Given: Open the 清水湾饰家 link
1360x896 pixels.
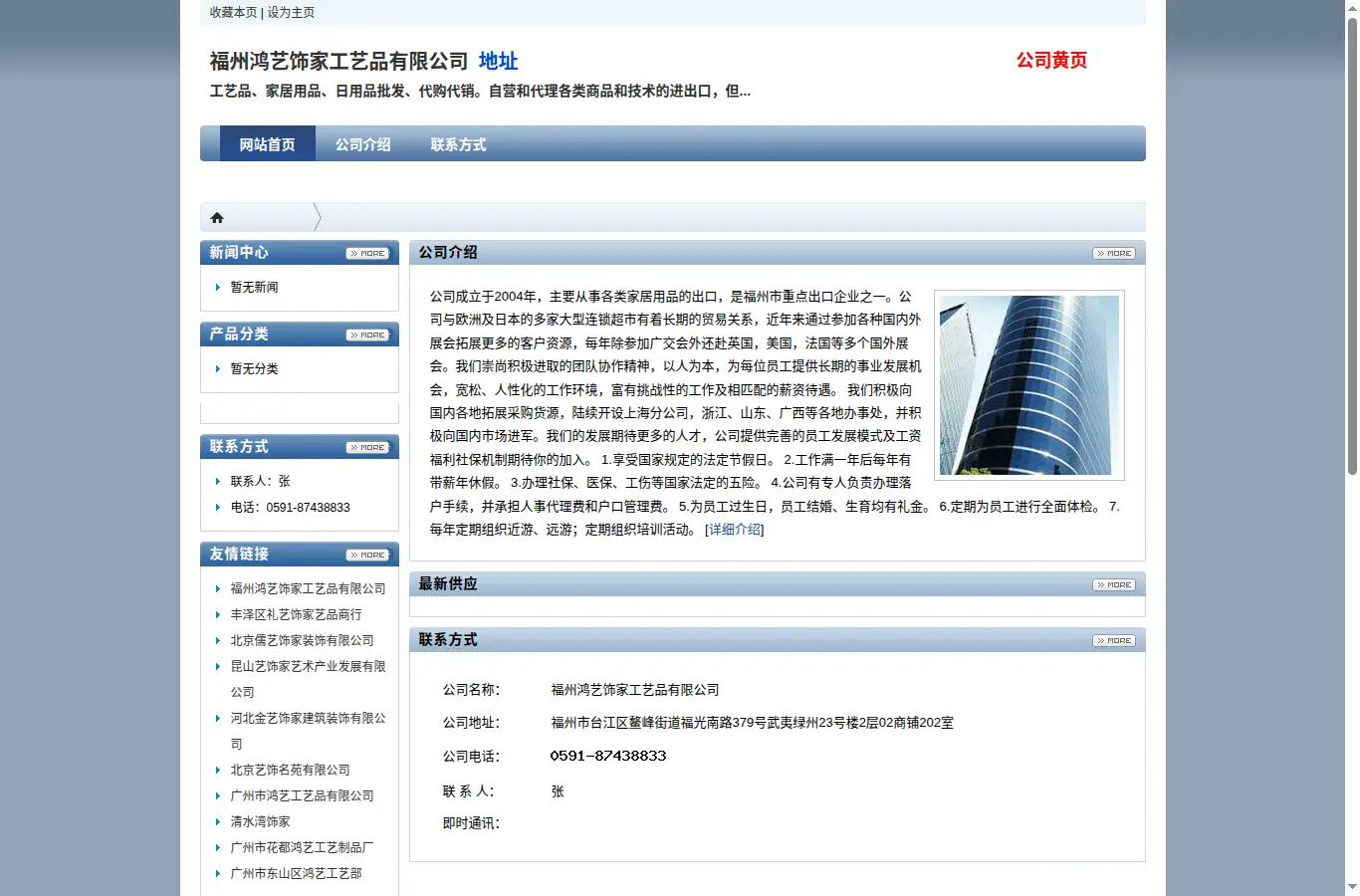Looking at the screenshot, I should [x=261, y=821].
